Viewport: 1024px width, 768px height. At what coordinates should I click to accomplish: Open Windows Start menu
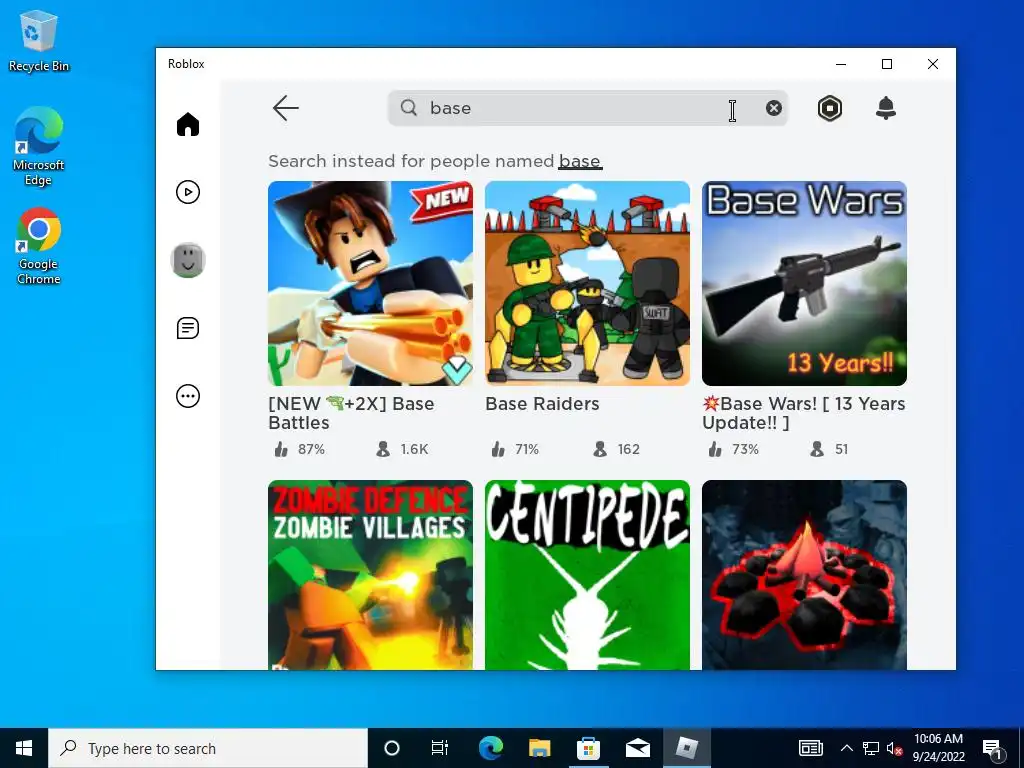click(24, 748)
